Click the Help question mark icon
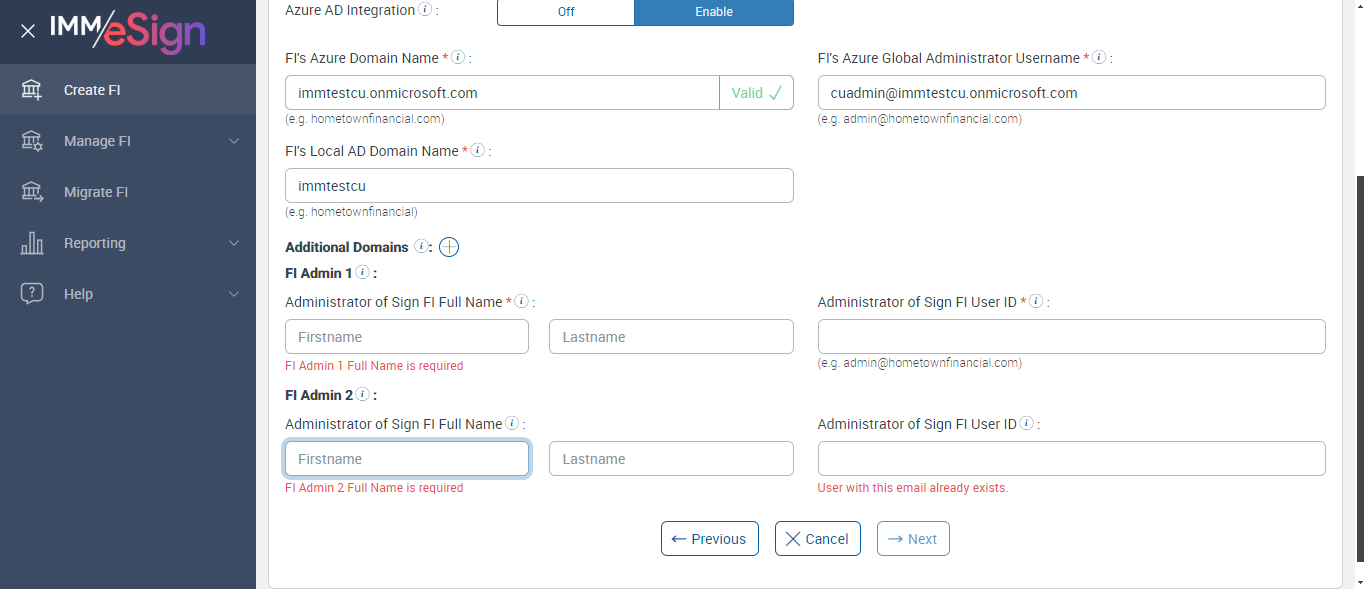Screen dimensions: 1366x589 pos(32,294)
